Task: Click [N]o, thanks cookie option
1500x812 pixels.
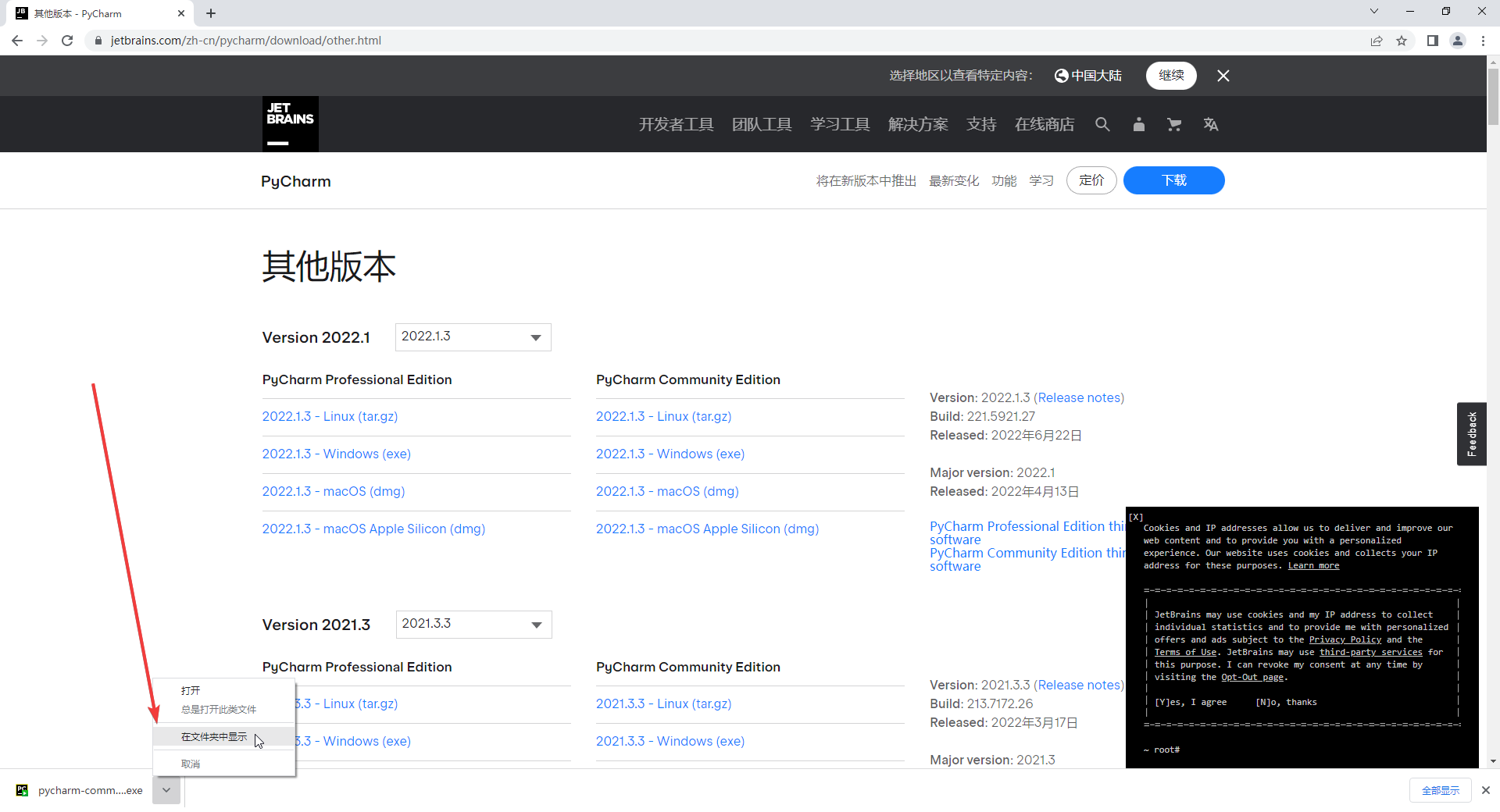Action: [x=1286, y=702]
